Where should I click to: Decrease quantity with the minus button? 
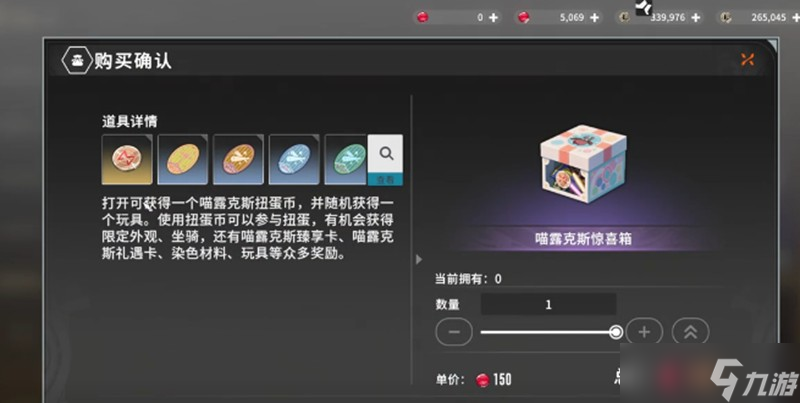(454, 332)
